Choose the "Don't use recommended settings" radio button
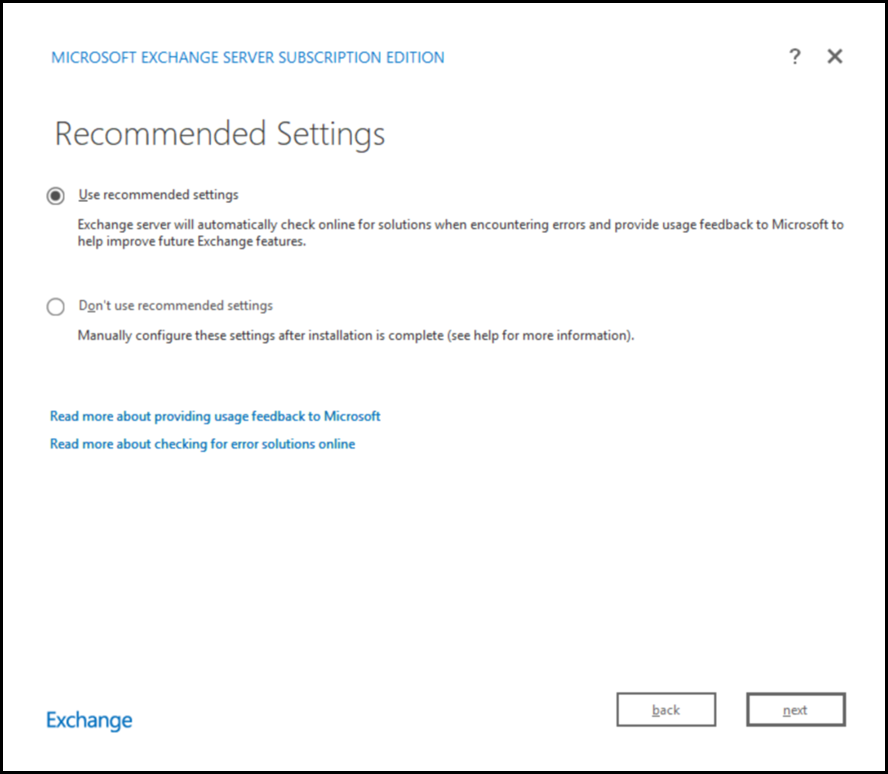 (56, 307)
